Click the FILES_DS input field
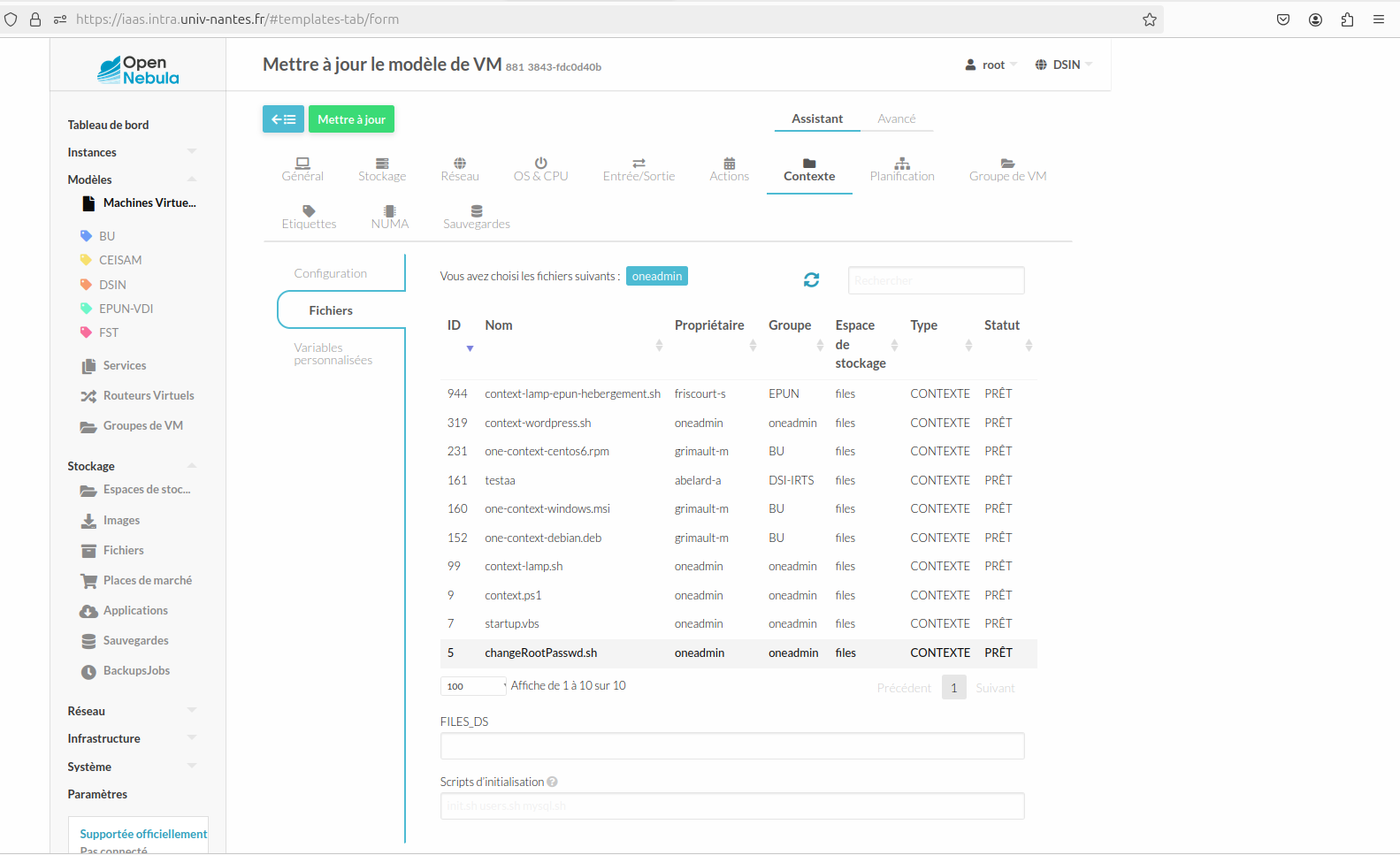The image size is (1400, 855). (732, 745)
